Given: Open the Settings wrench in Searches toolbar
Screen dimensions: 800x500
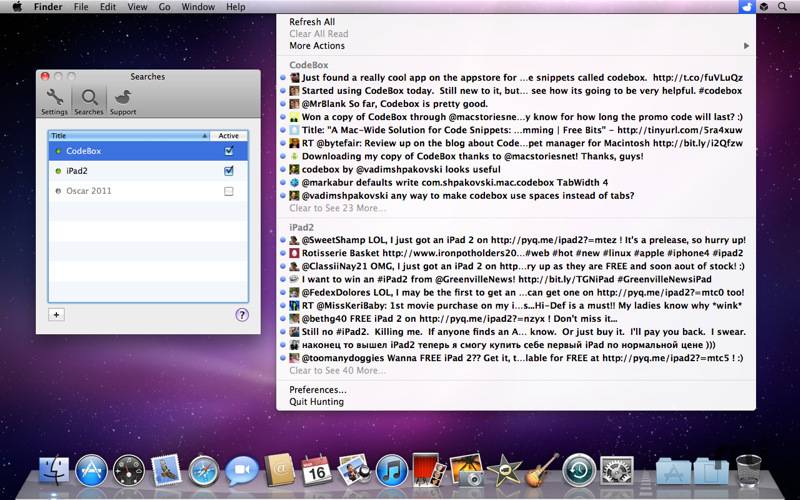Looking at the screenshot, I should 54,102.
